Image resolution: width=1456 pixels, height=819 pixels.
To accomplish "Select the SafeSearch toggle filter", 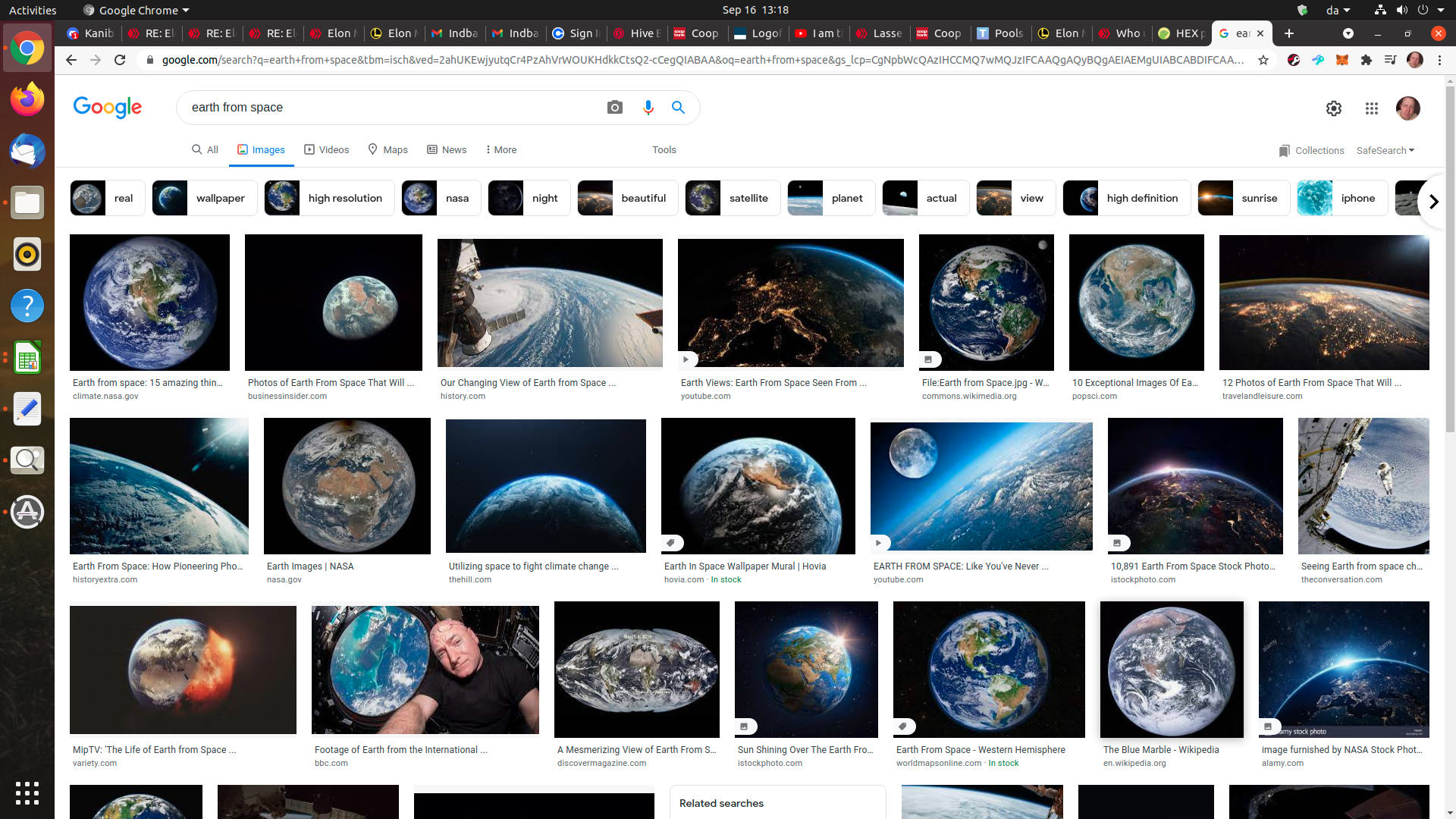I will [1385, 150].
